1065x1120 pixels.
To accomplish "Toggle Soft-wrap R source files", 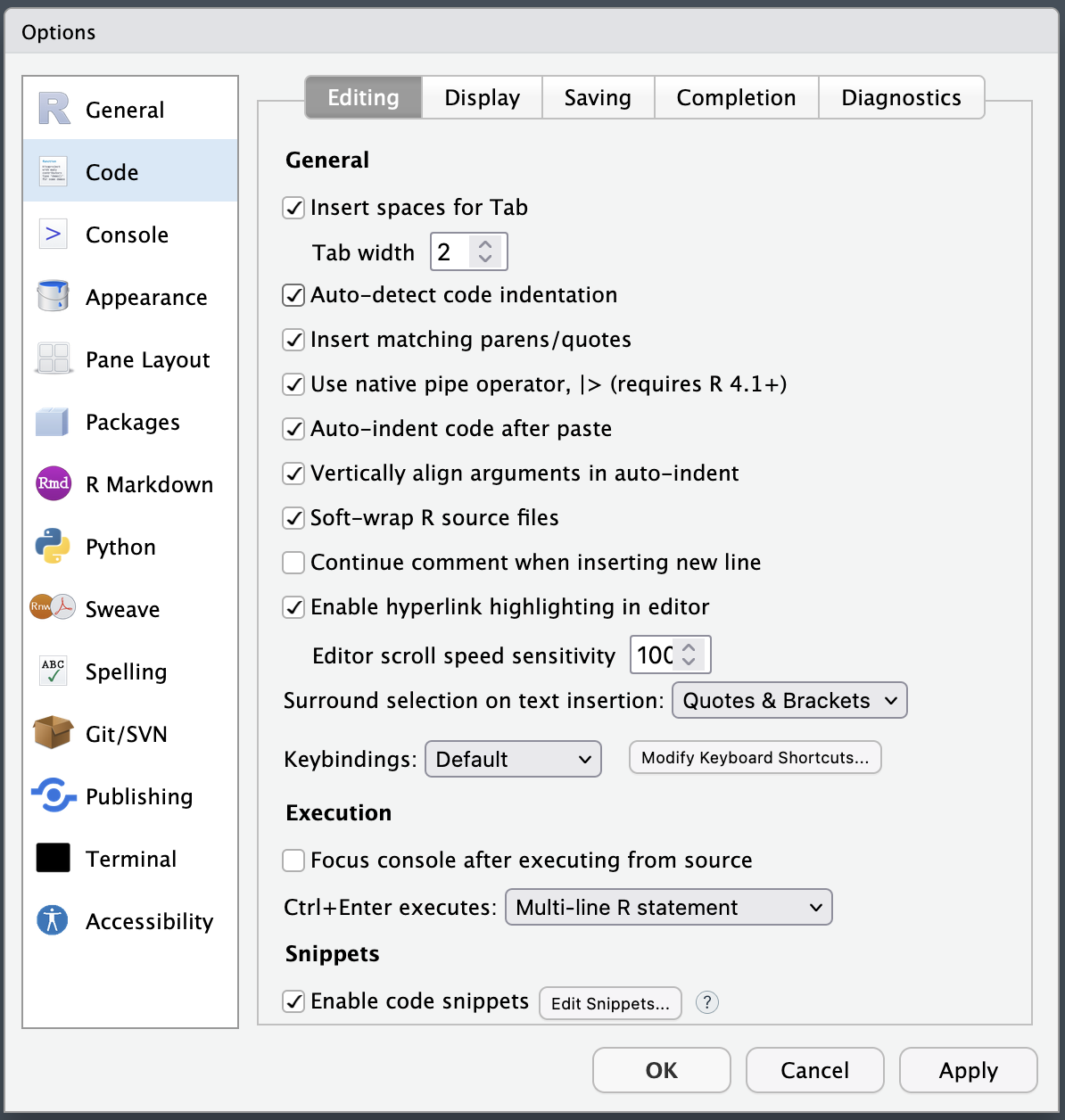I will [293, 518].
